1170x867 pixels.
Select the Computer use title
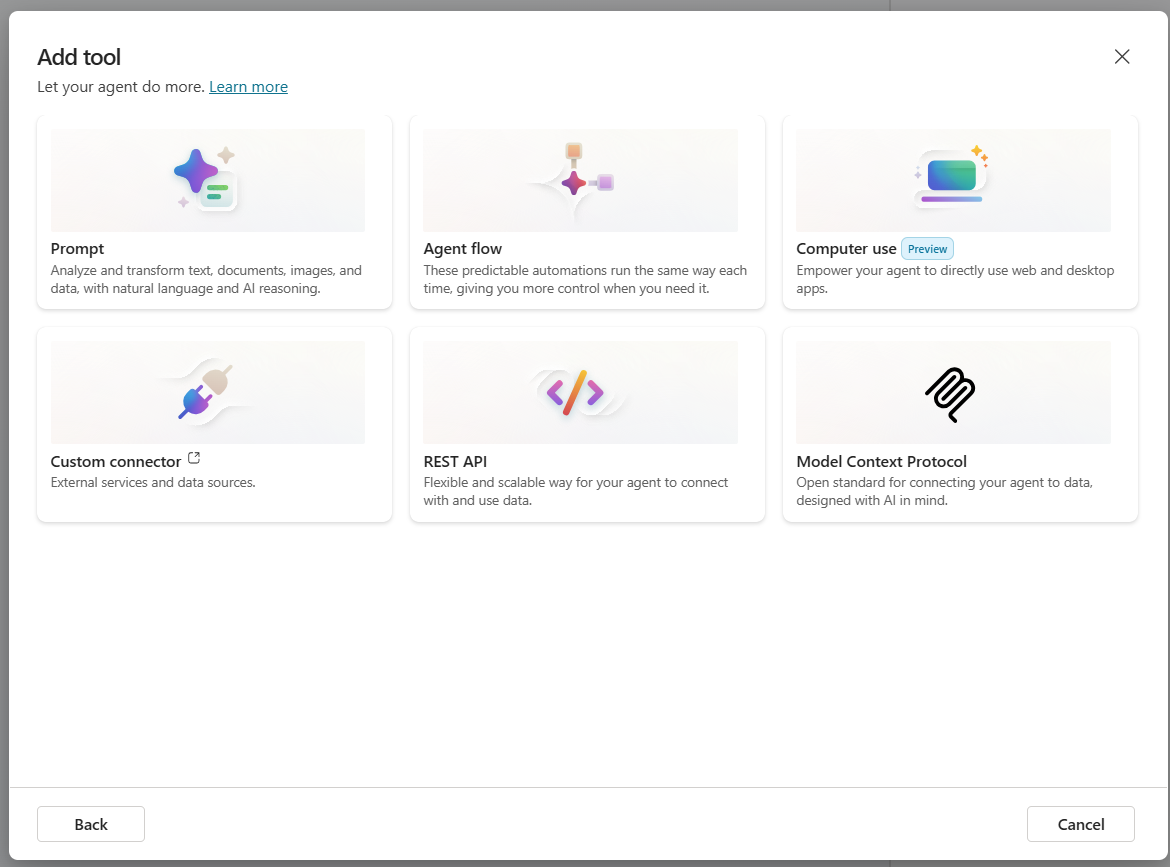[846, 249]
